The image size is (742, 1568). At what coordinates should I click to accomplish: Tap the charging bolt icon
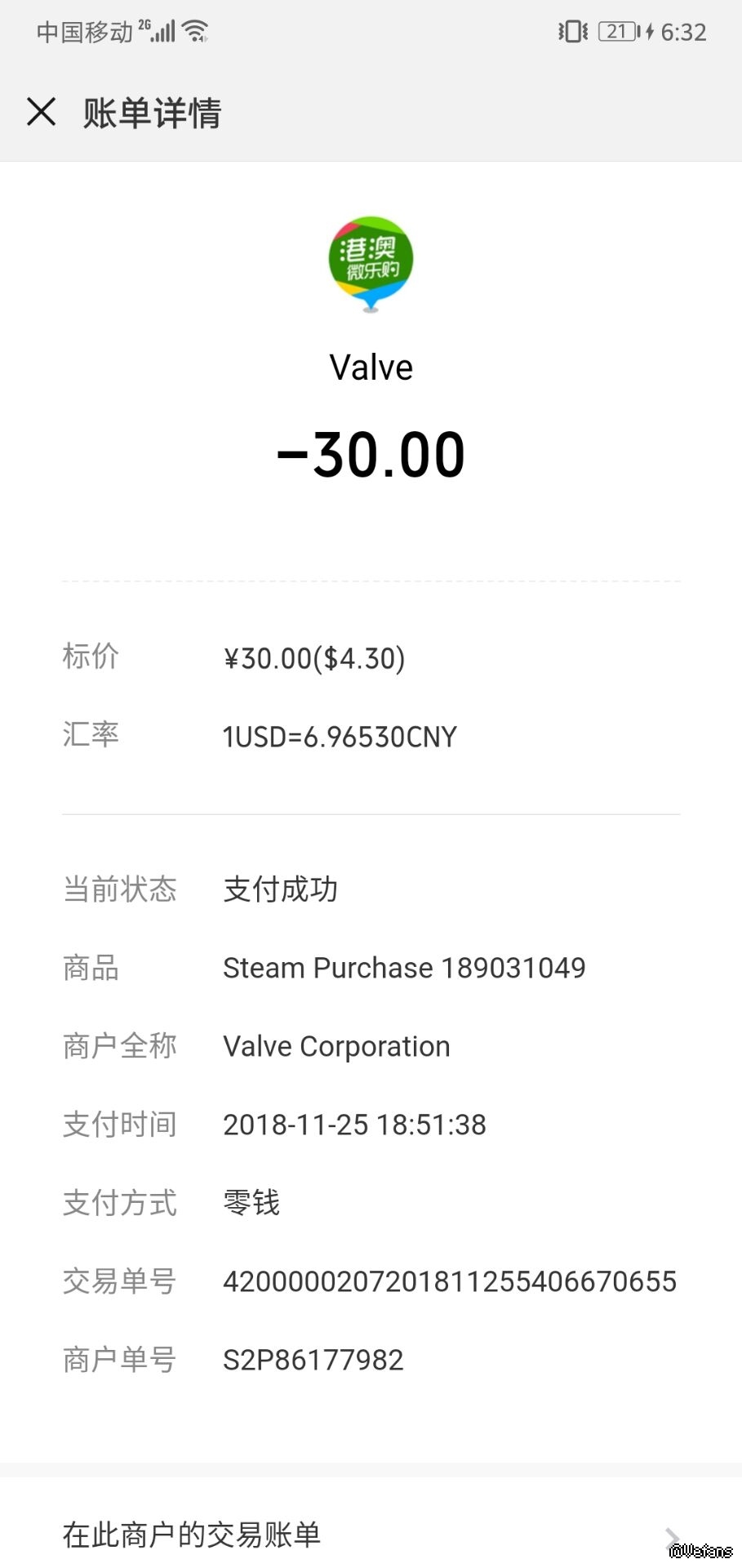[649, 32]
